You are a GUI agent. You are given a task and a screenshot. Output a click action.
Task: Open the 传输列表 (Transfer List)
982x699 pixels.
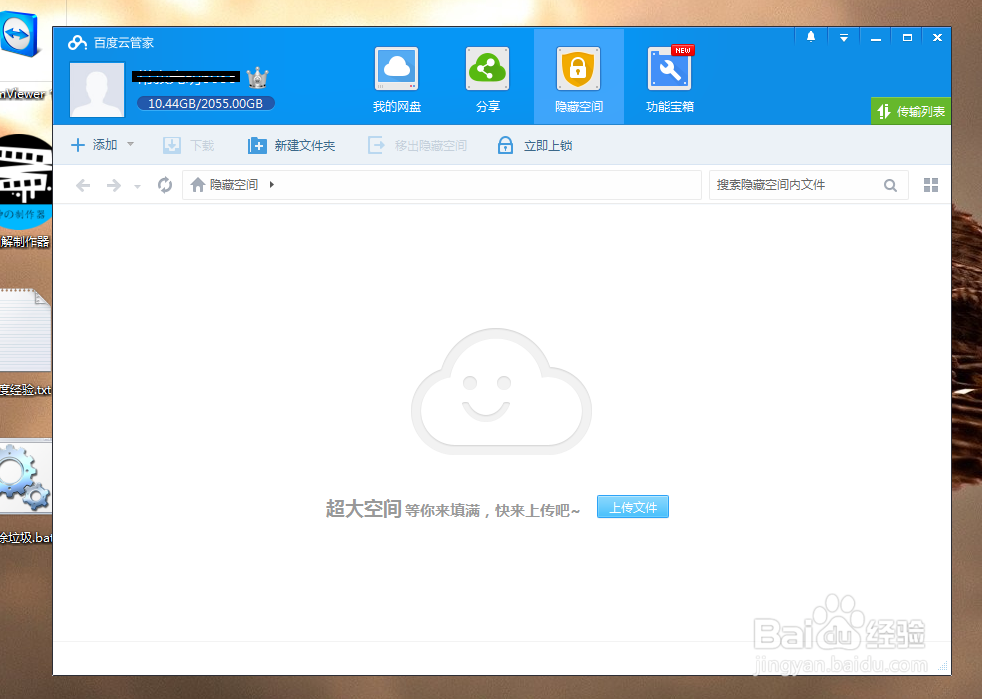pyautogui.click(x=910, y=112)
